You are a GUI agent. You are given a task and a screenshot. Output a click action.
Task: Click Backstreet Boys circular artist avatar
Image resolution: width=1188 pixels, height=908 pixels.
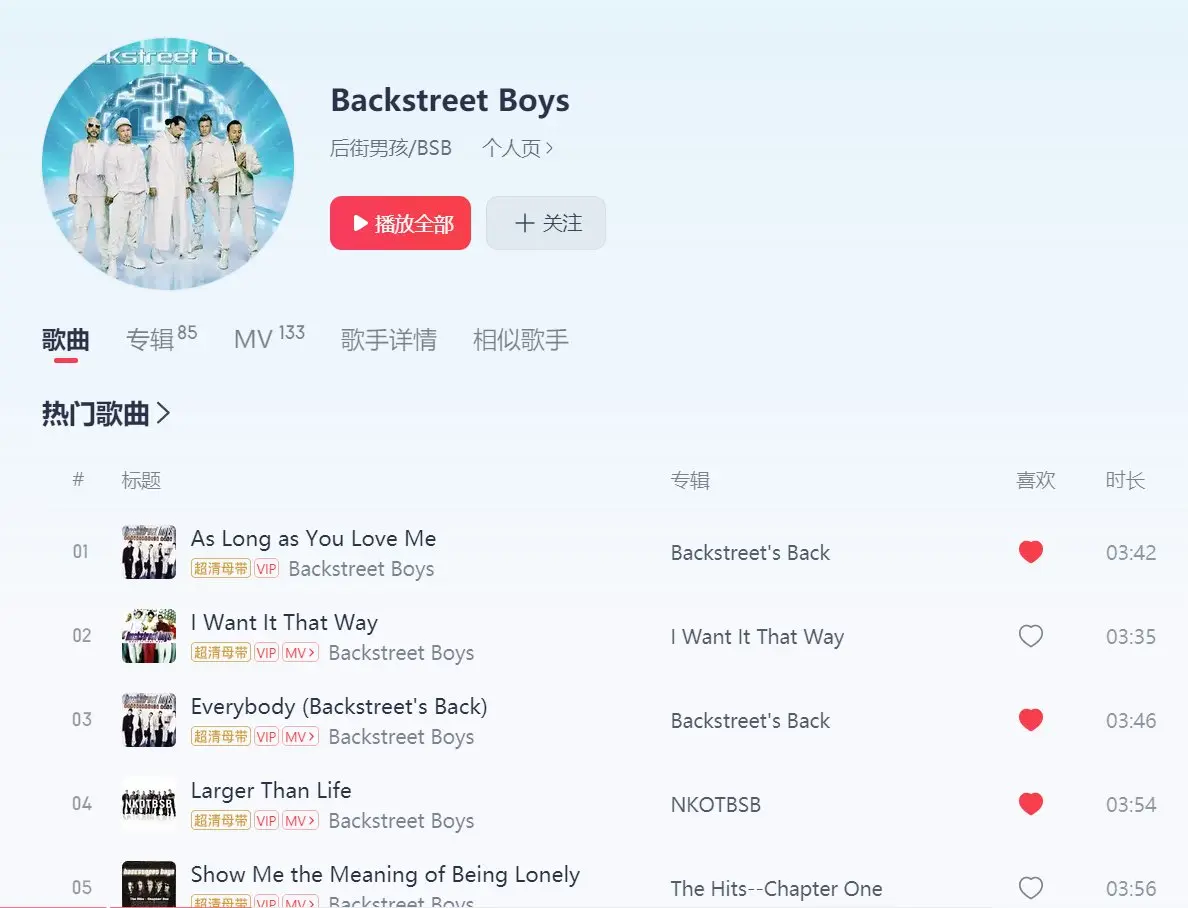(x=168, y=164)
